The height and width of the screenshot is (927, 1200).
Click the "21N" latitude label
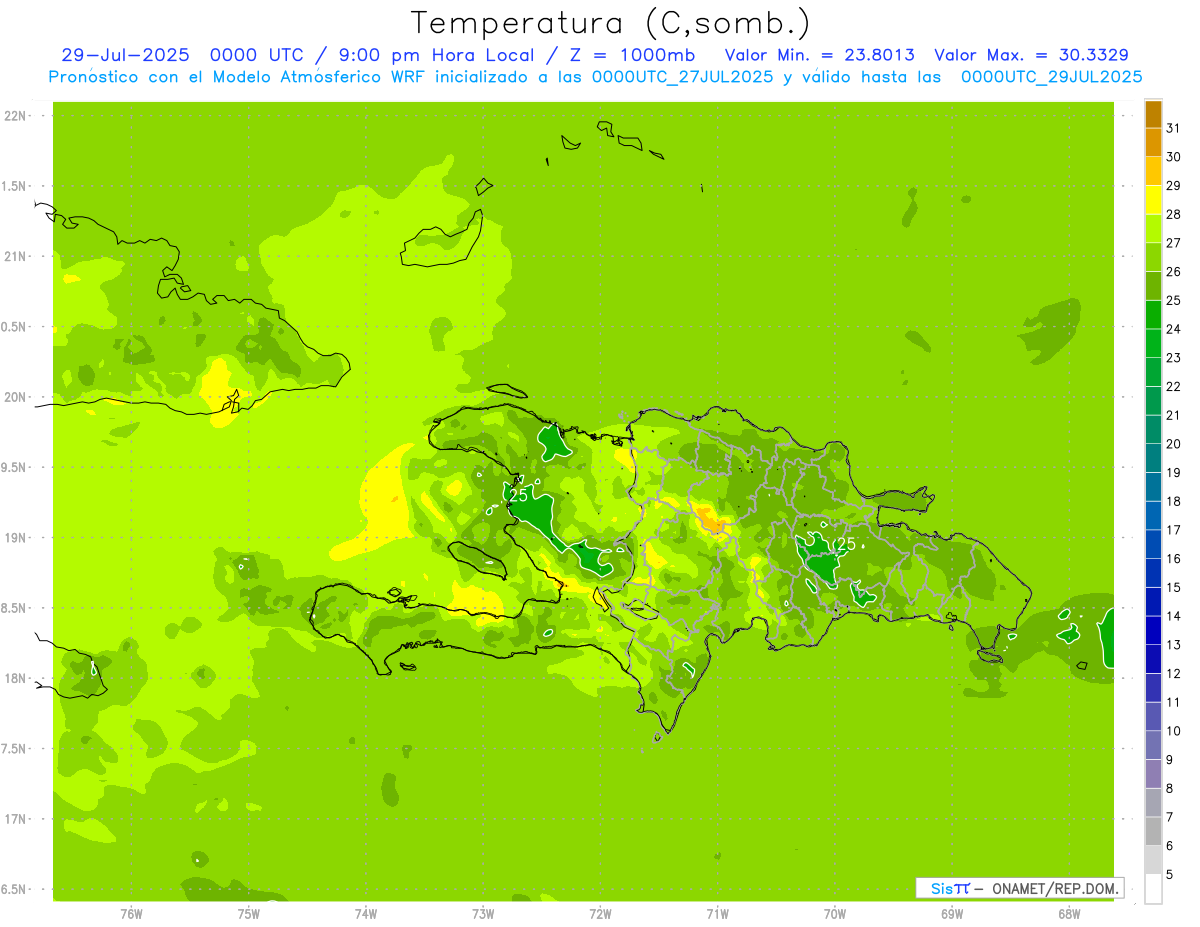(14, 256)
